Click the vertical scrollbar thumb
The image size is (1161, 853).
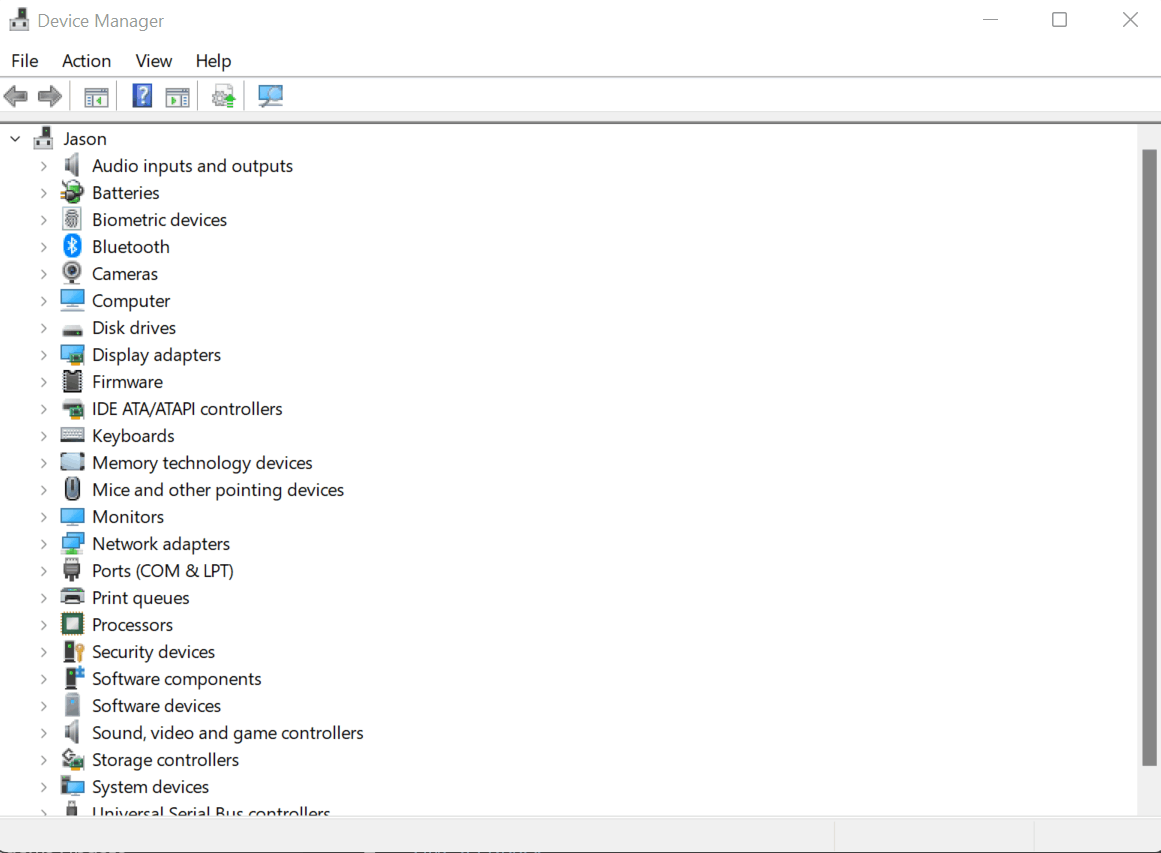(1149, 458)
